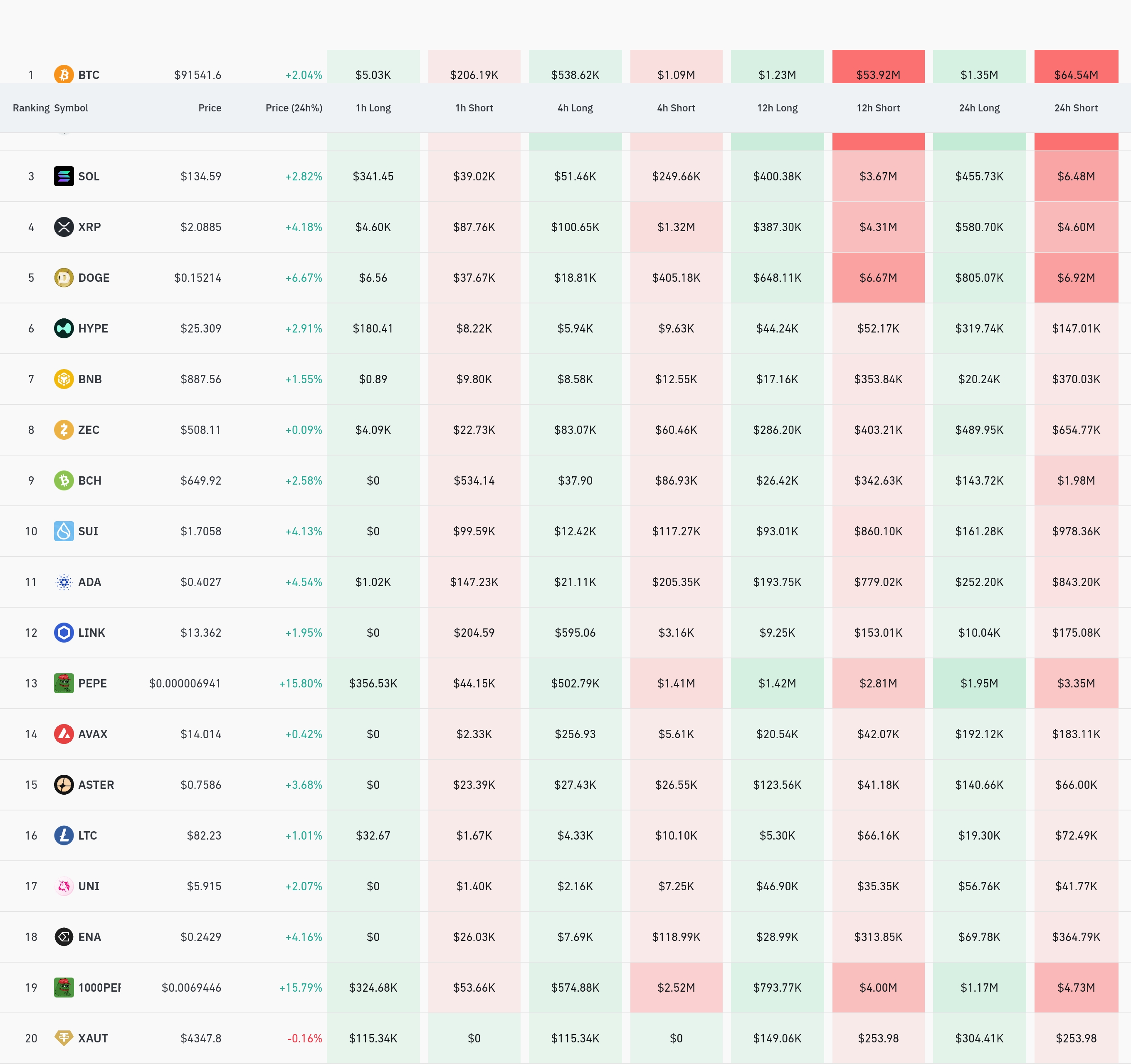This screenshot has height=1064, width=1131.
Task: Click DOGE 12h Short $6.67M cell
Action: pos(878,278)
